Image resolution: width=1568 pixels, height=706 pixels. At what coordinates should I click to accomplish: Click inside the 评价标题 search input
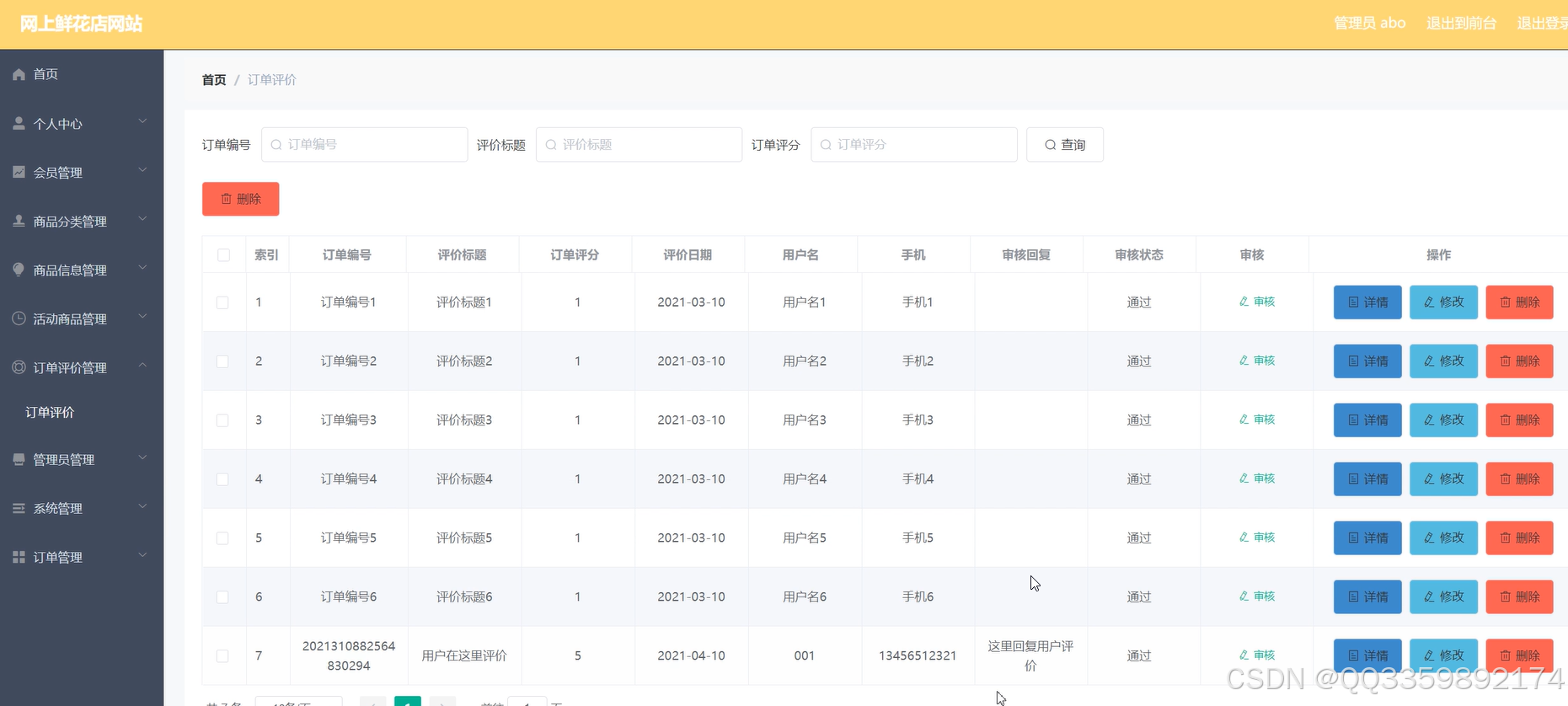639,145
